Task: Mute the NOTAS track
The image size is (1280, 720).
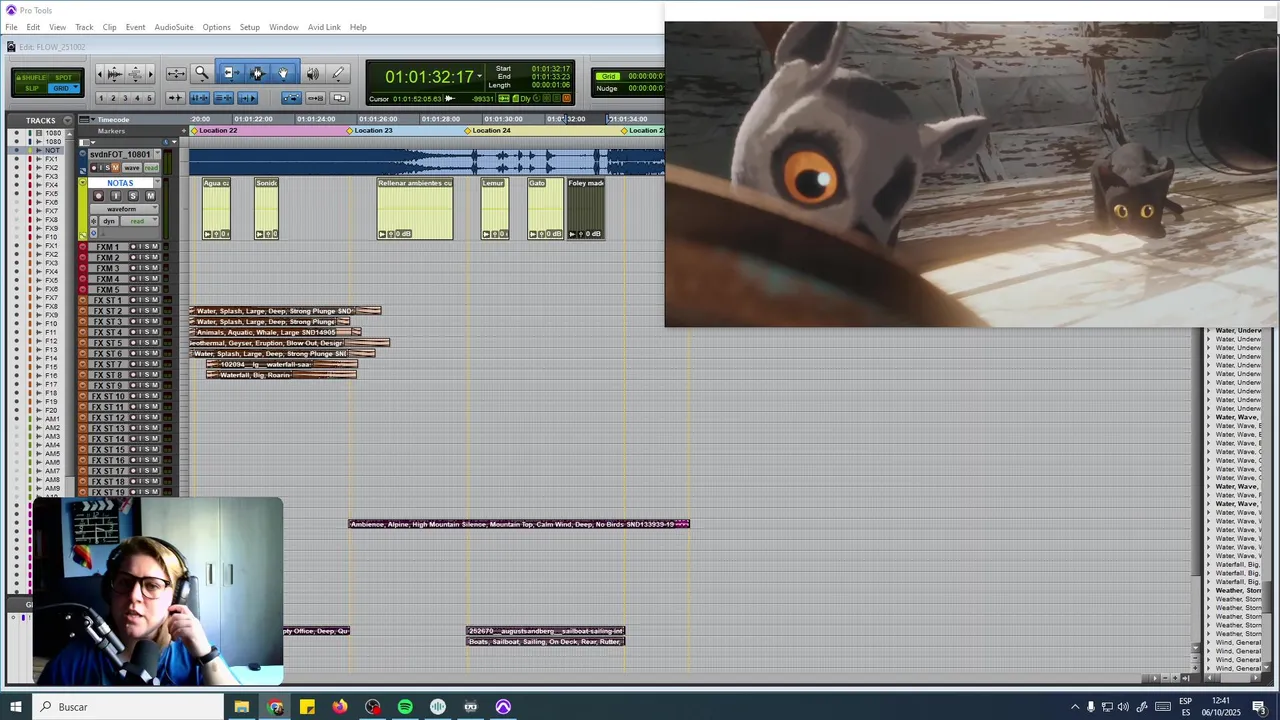Action: click(x=150, y=196)
